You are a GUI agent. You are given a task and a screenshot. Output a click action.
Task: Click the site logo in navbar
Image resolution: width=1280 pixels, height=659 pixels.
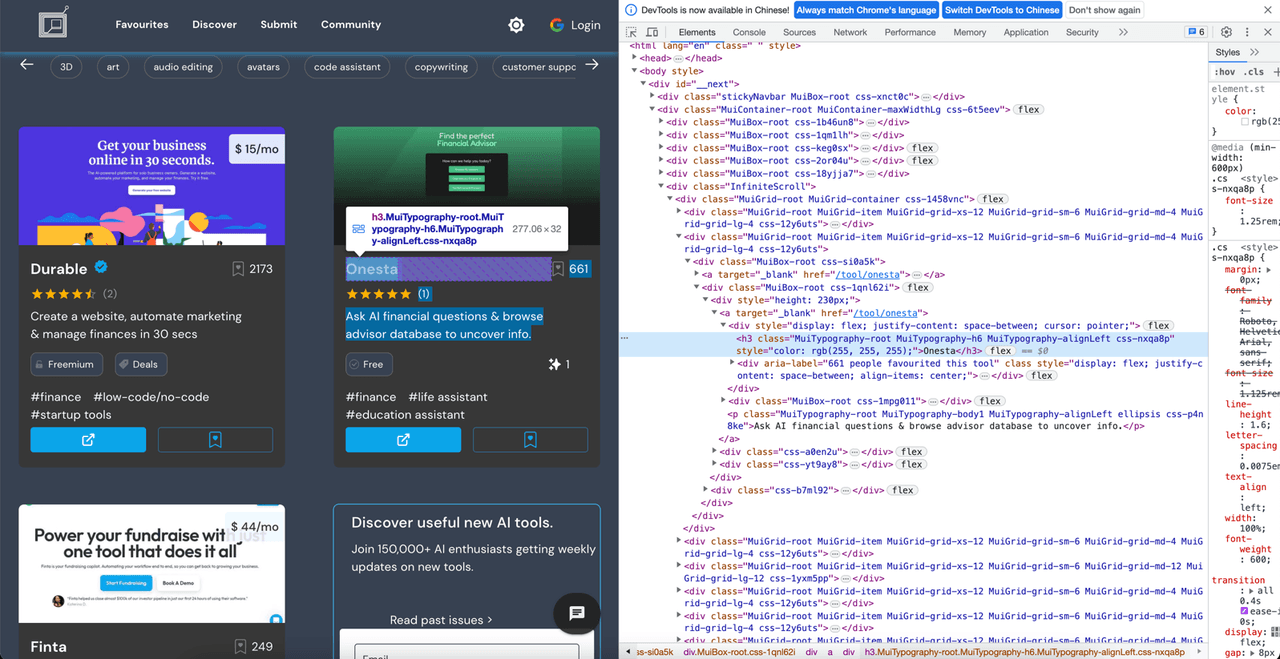click(x=54, y=23)
